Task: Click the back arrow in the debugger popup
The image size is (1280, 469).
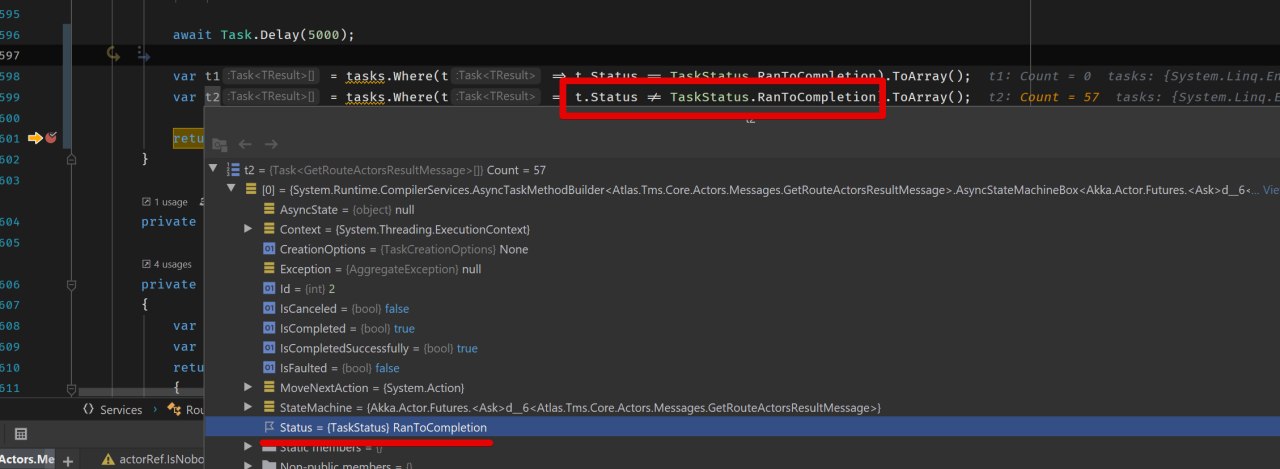Action: (245, 145)
